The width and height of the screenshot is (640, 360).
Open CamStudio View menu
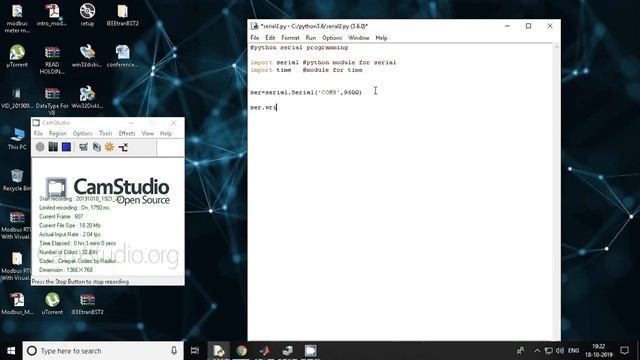click(147, 133)
